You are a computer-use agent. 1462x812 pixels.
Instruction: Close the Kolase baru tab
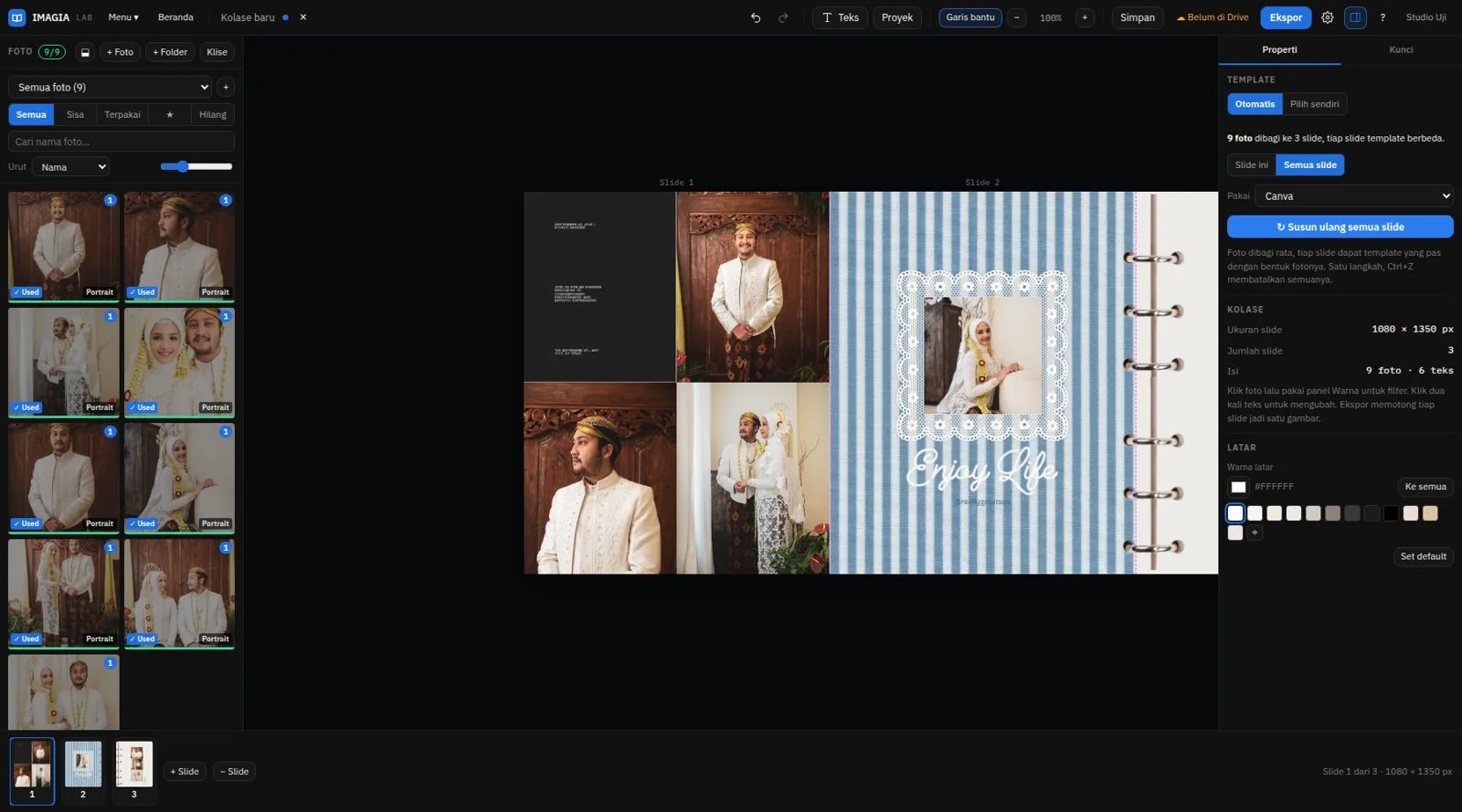[303, 17]
